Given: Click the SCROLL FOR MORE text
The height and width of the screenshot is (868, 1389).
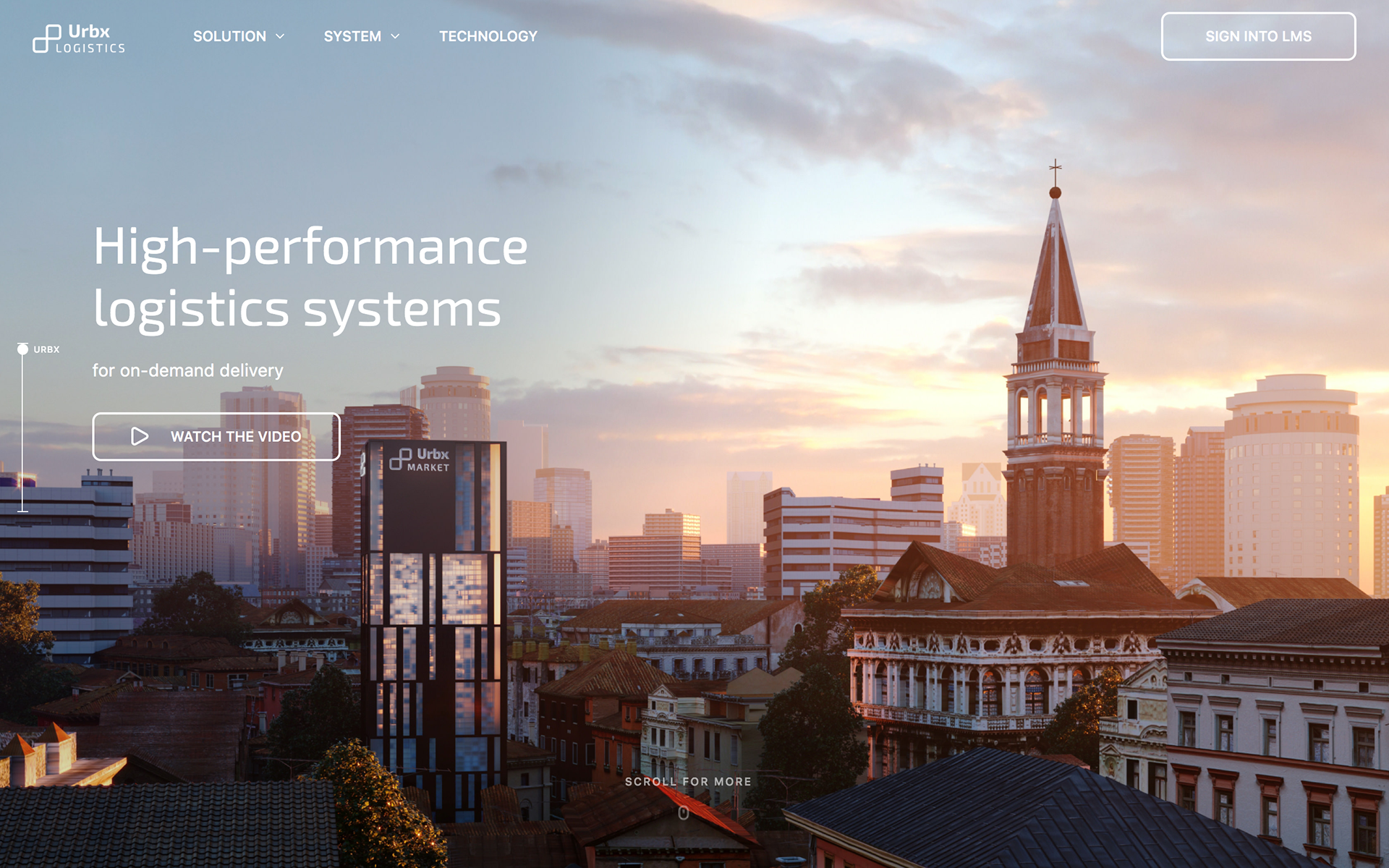Looking at the screenshot, I should [x=688, y=781].
